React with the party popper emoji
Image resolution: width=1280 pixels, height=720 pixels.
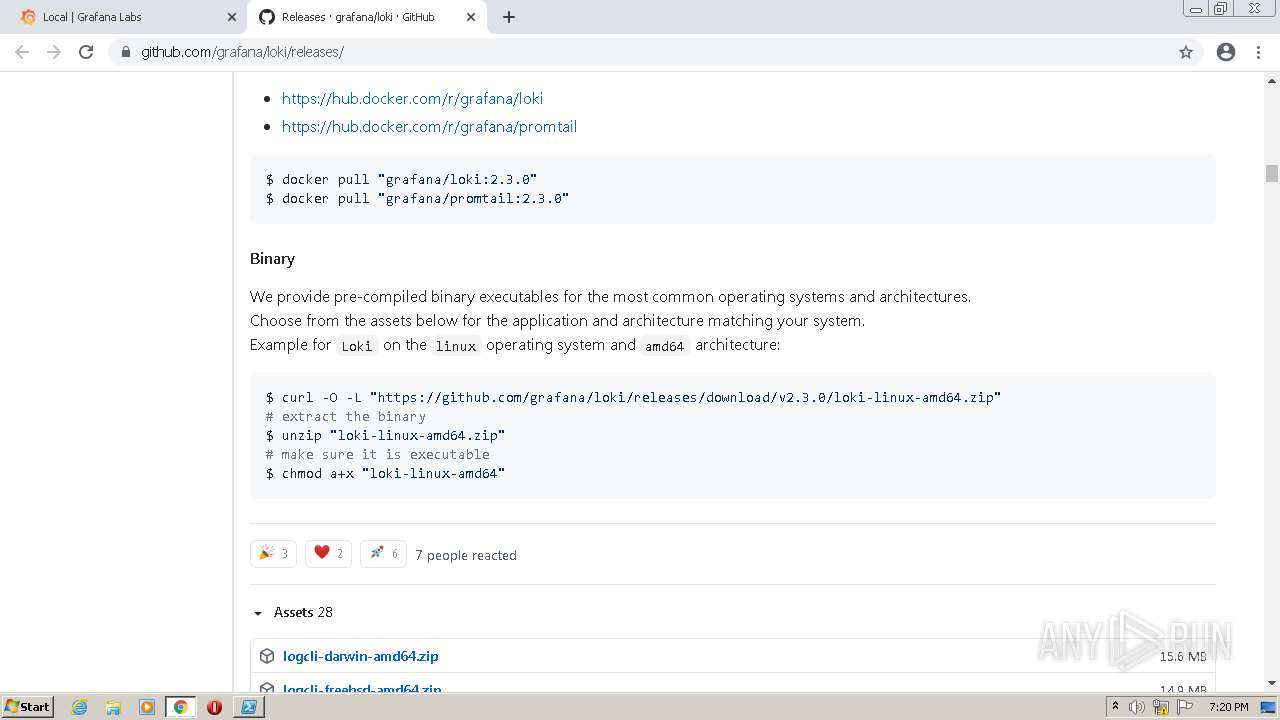pyautogui.click(x=273, y=553)
